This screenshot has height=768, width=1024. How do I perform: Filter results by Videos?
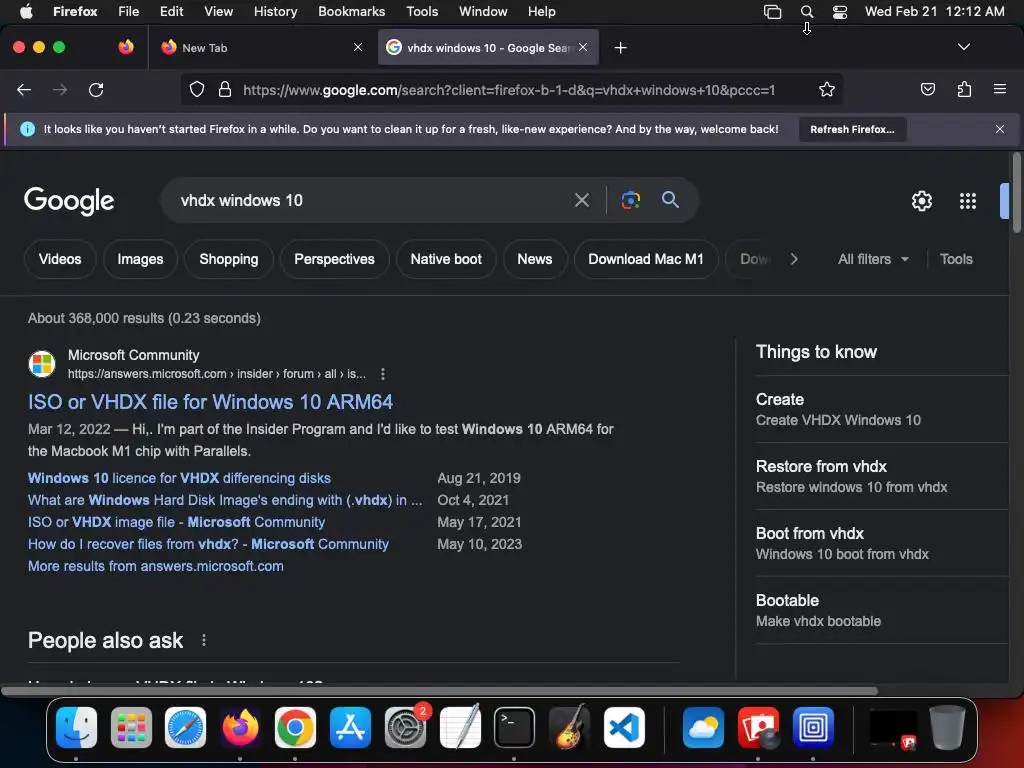pyautogui.click(x=60, y=259)
